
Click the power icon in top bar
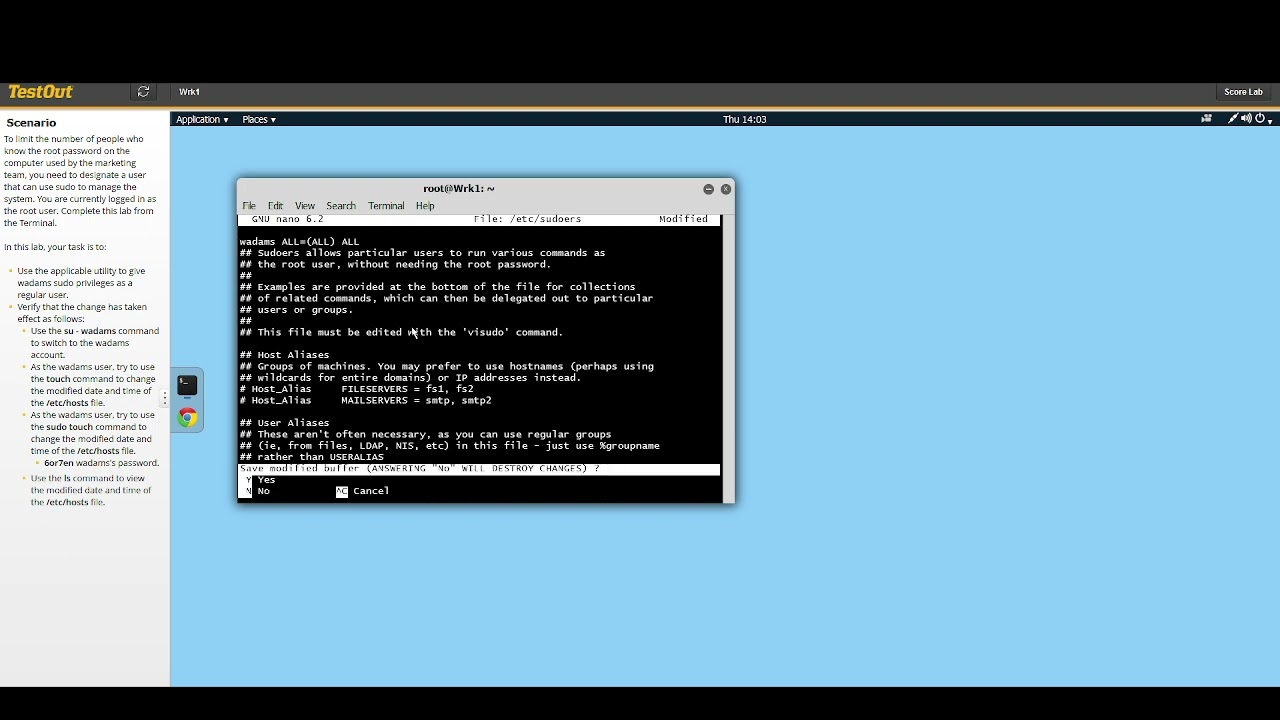[1260, 119]
